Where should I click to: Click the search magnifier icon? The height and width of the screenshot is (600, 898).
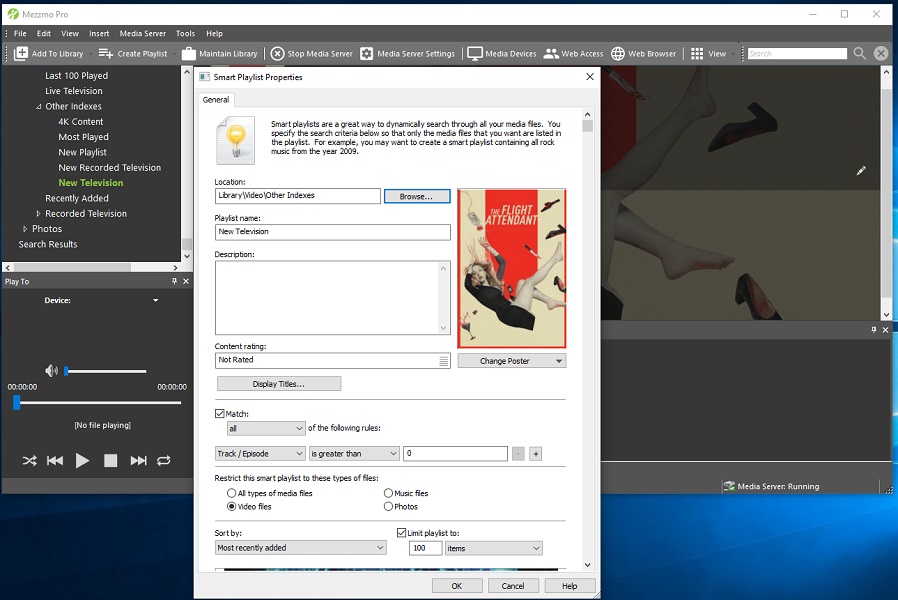[x=860, y=53]
